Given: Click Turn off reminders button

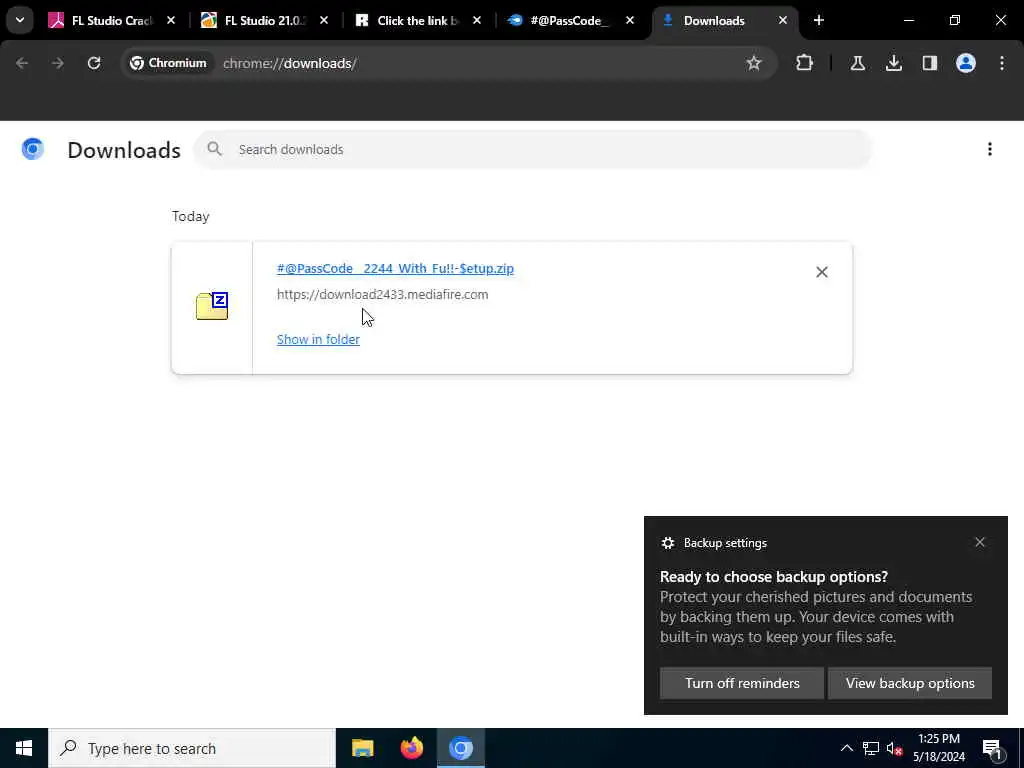Looking at the screenshot, I should pyautogui.click(x=742, y=683).
